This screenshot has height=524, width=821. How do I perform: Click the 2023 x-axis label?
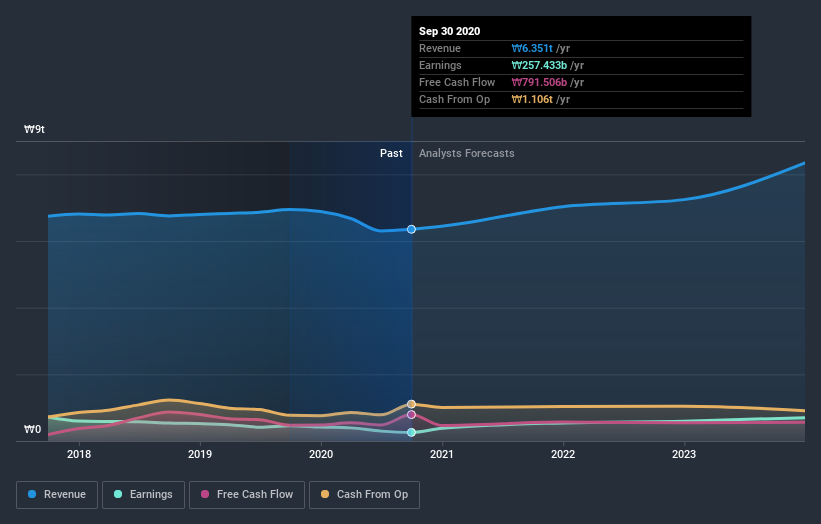(684, 454)
